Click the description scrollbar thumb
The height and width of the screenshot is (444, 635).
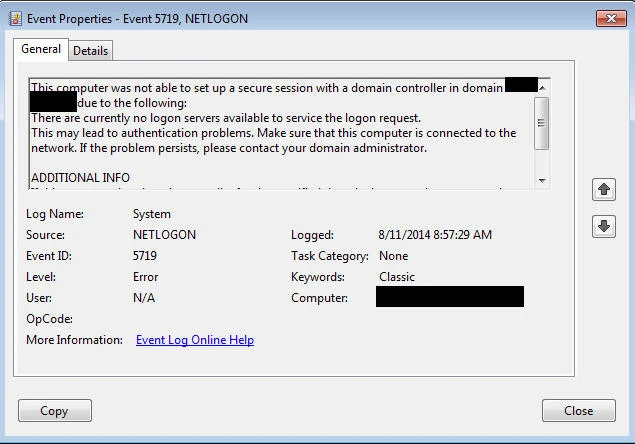pyautogui.click(x=542, y=123)
